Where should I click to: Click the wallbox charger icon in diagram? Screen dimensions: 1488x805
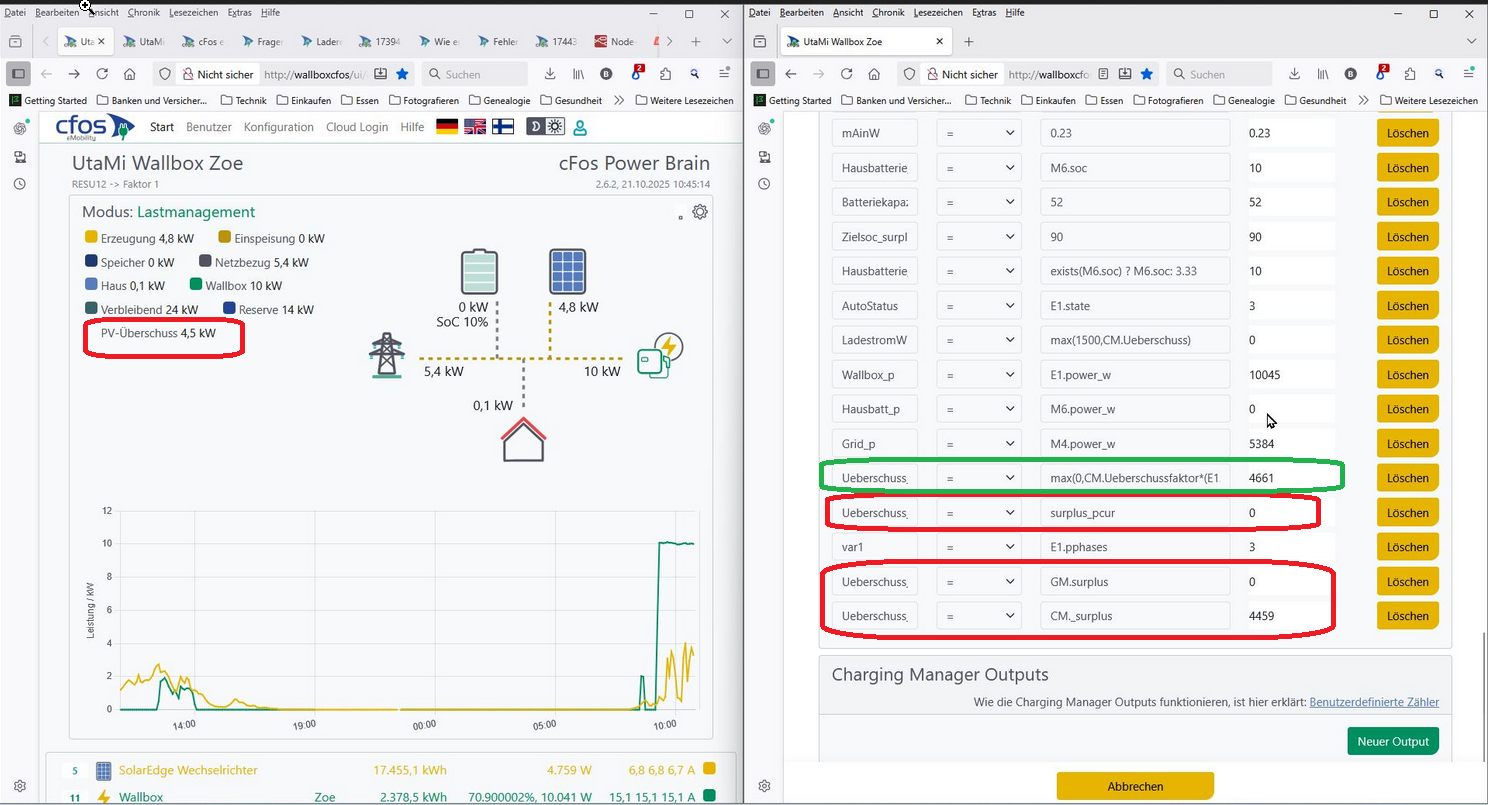point(661,354)
